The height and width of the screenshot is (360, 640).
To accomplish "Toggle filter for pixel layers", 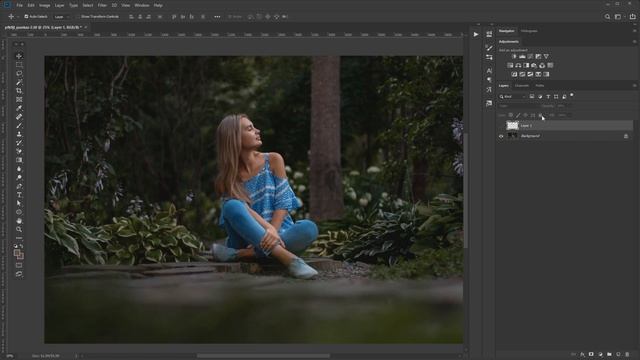I will tap(532, 97).
